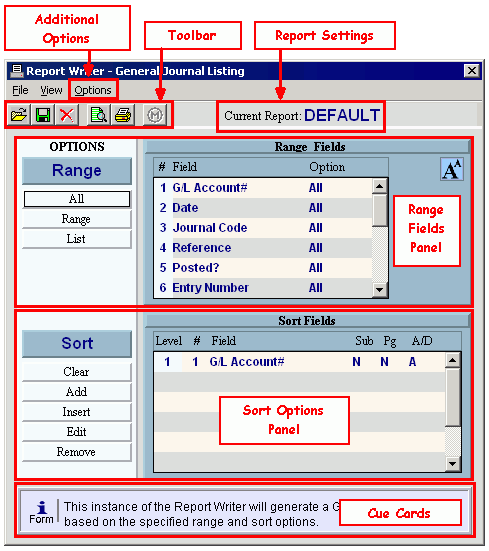This screenshot has height=551, width=489.
Task: Click the Remove sort button
Action: [x=77, y=452]
